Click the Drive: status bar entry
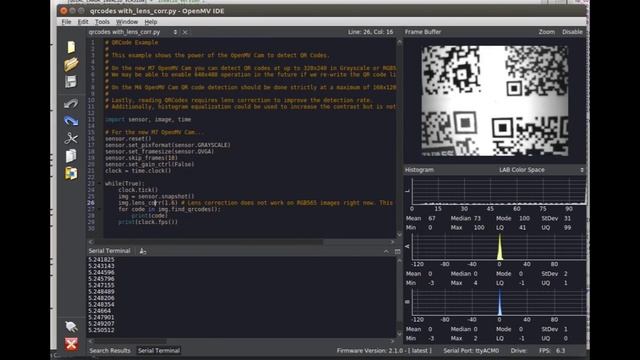The image size is (640, 360). click(518, 350)
